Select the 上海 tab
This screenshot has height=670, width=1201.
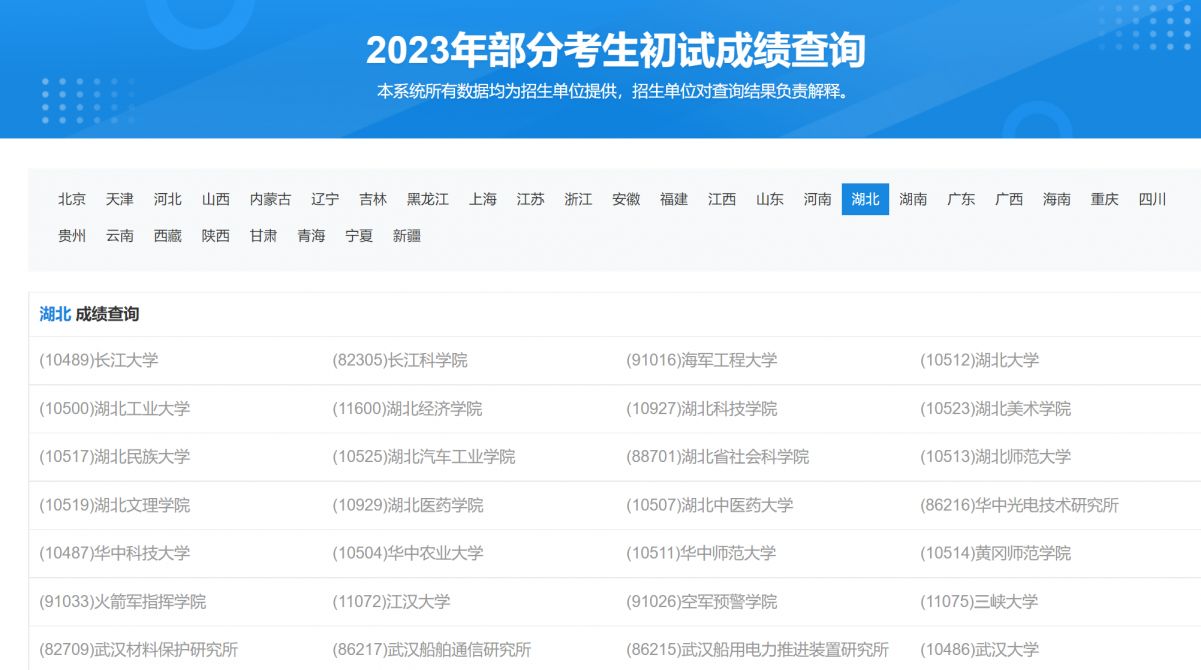tap(483, 199)
